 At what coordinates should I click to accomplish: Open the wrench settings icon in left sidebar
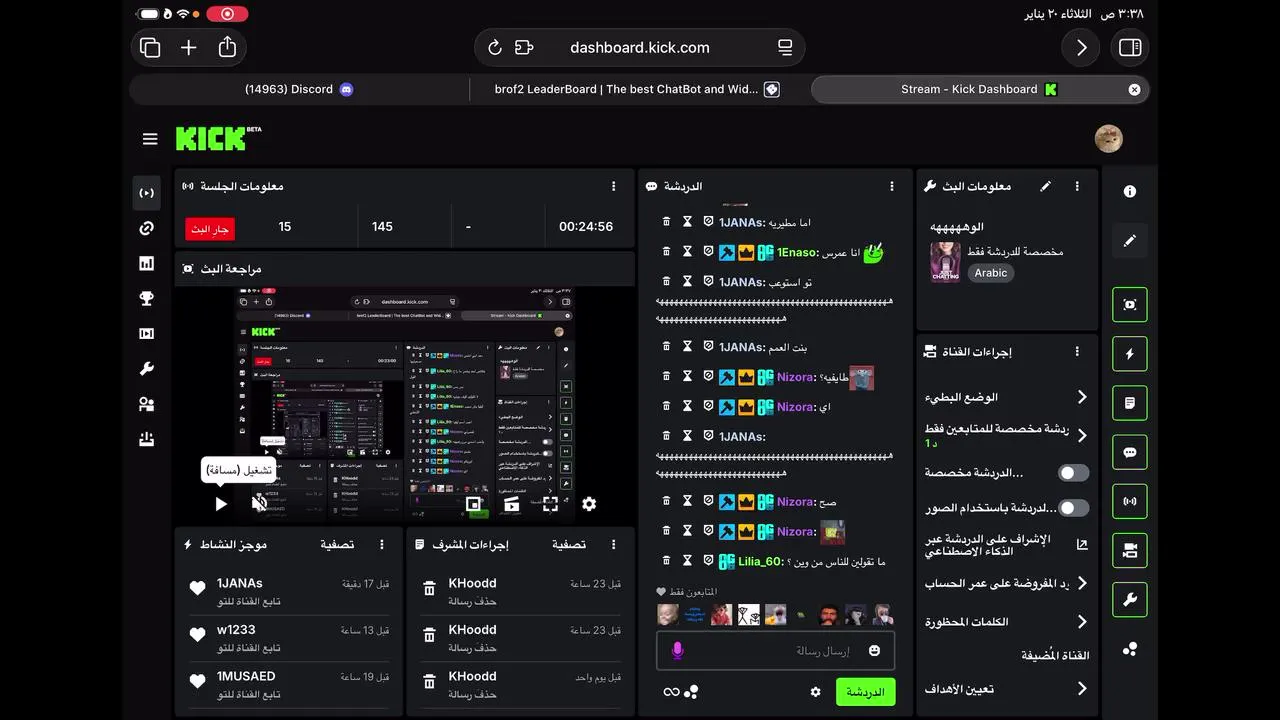tap(147, 369)
